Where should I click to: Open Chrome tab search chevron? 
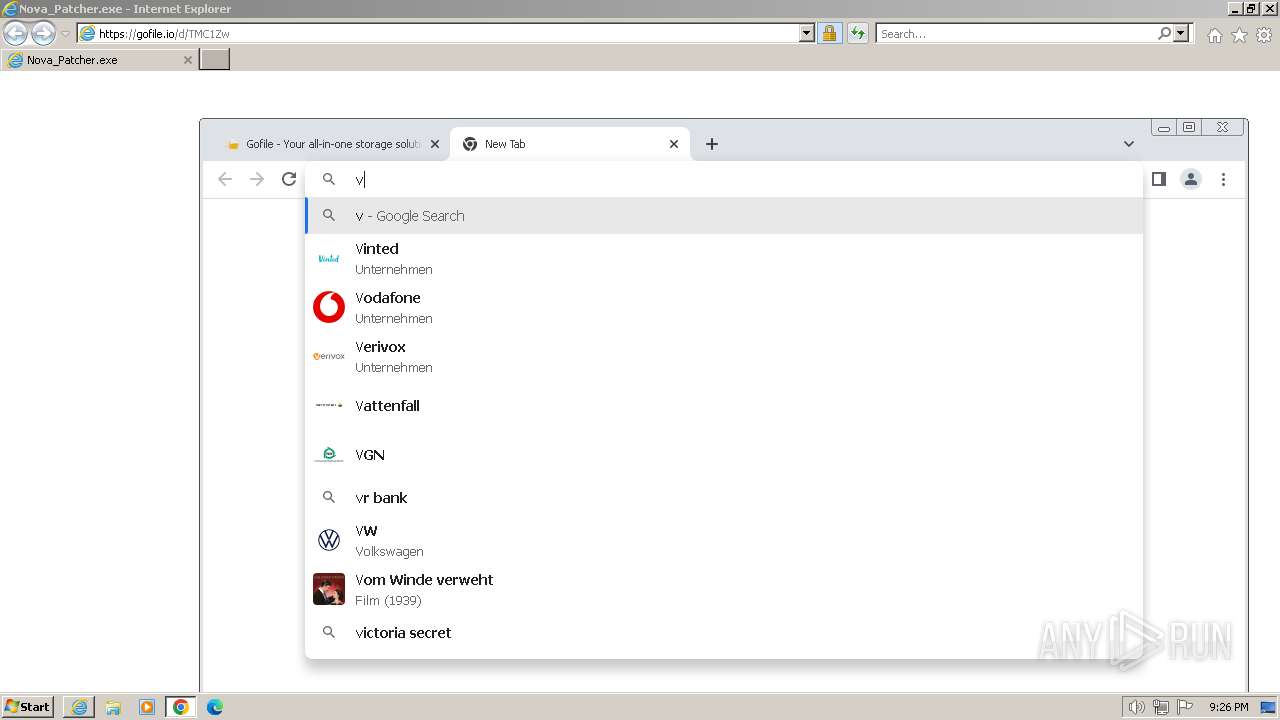(1129, 144)
